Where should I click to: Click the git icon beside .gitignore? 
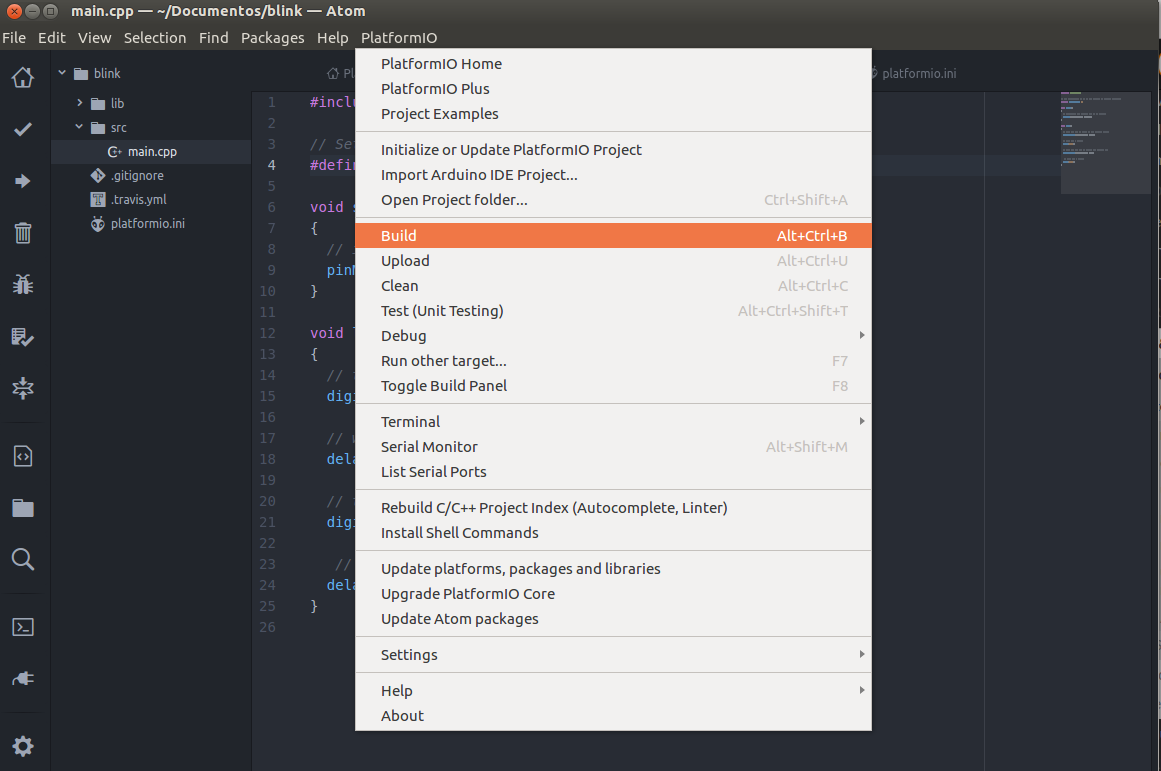point(98,176)
